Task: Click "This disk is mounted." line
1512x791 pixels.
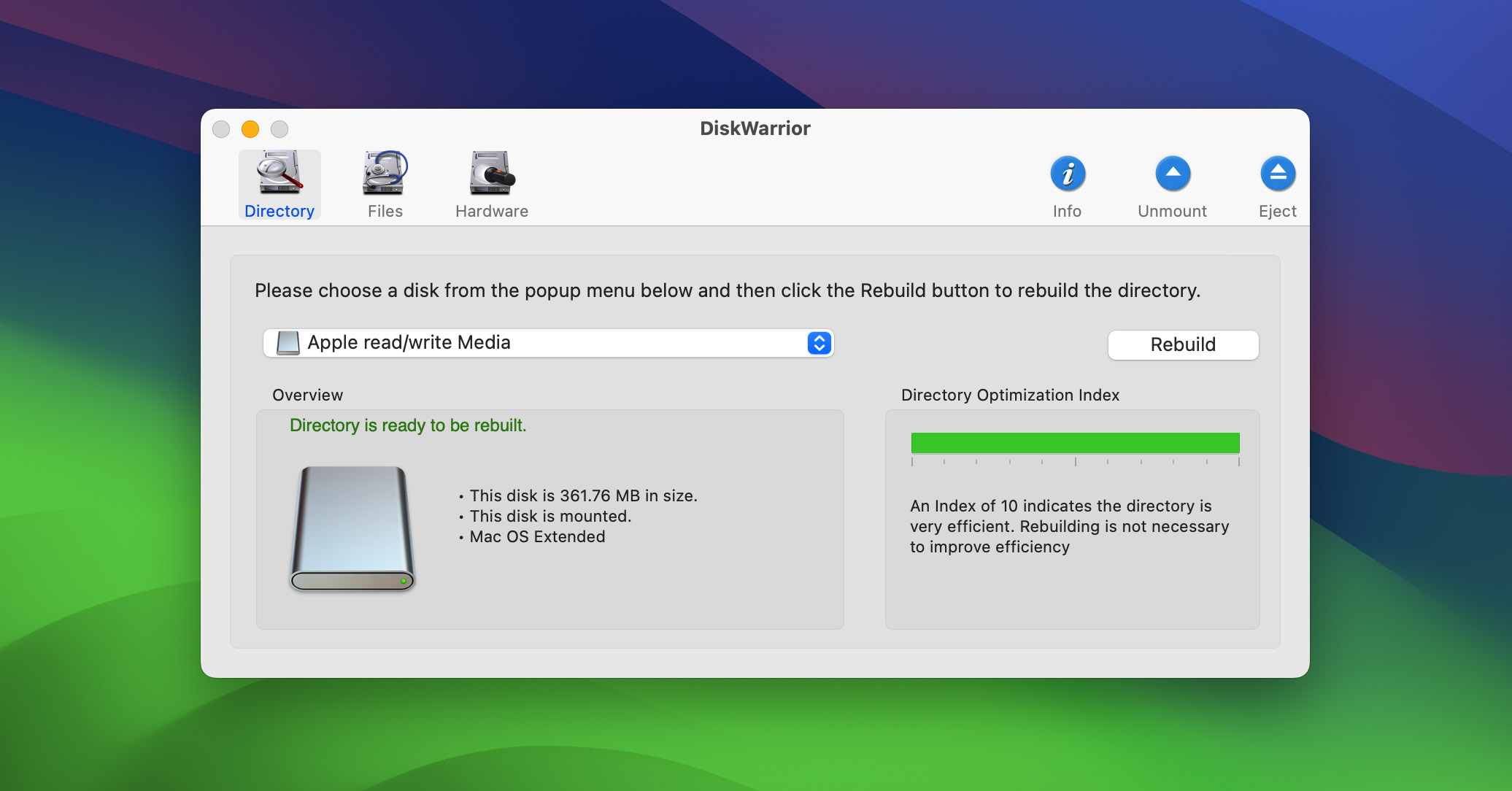Action: tap(550, 516)
